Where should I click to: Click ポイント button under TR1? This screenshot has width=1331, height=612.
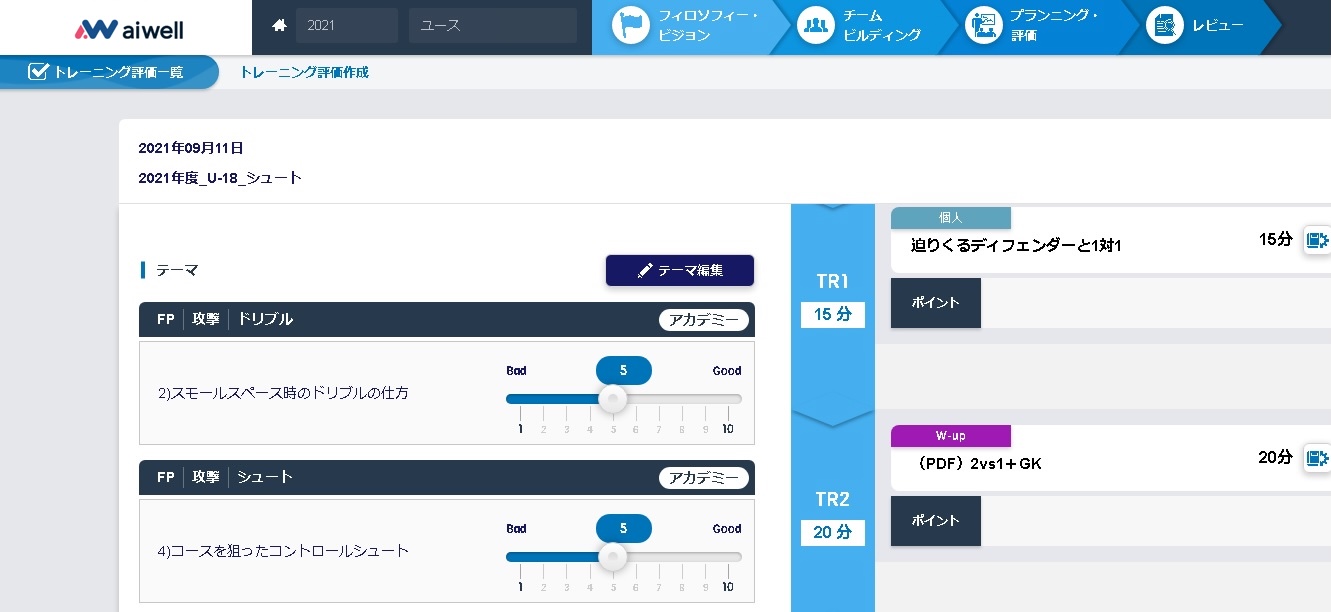point(936,303)
